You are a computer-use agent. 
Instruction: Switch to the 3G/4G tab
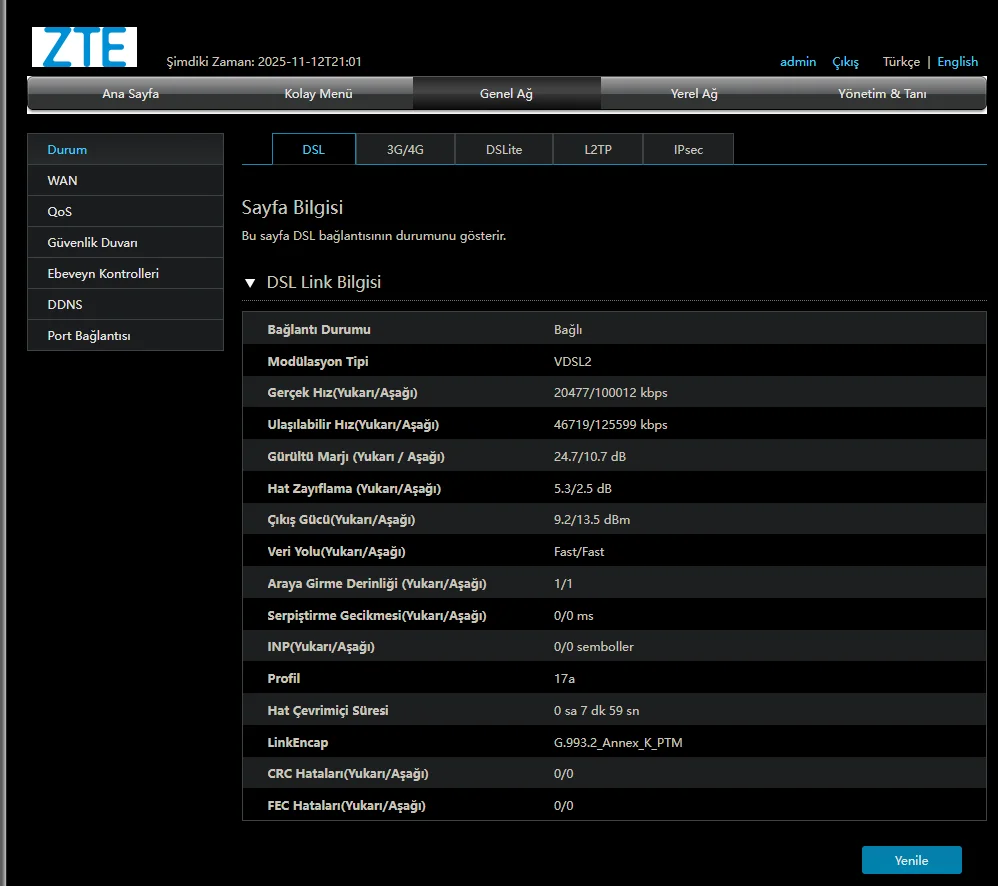click(x=405, y=150)
